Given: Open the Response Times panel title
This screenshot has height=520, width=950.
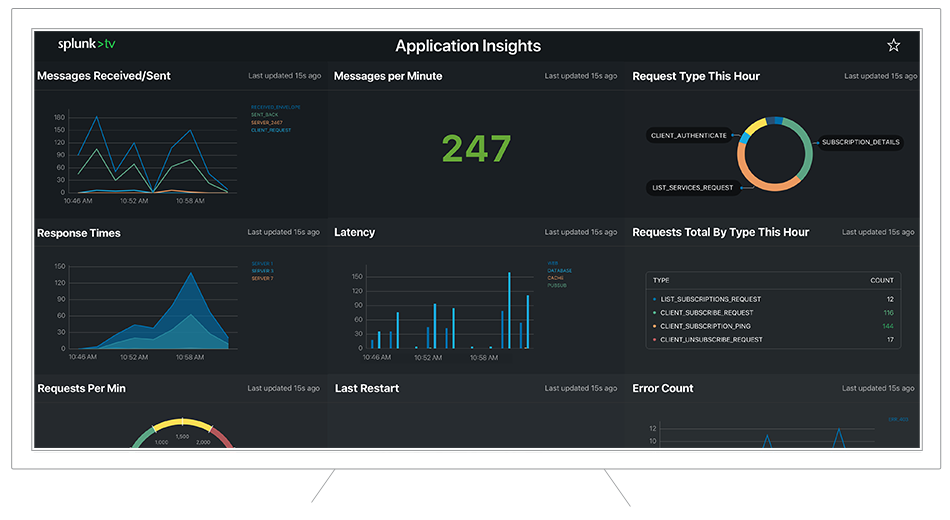Looking at the screenshot, I should 79,233.
